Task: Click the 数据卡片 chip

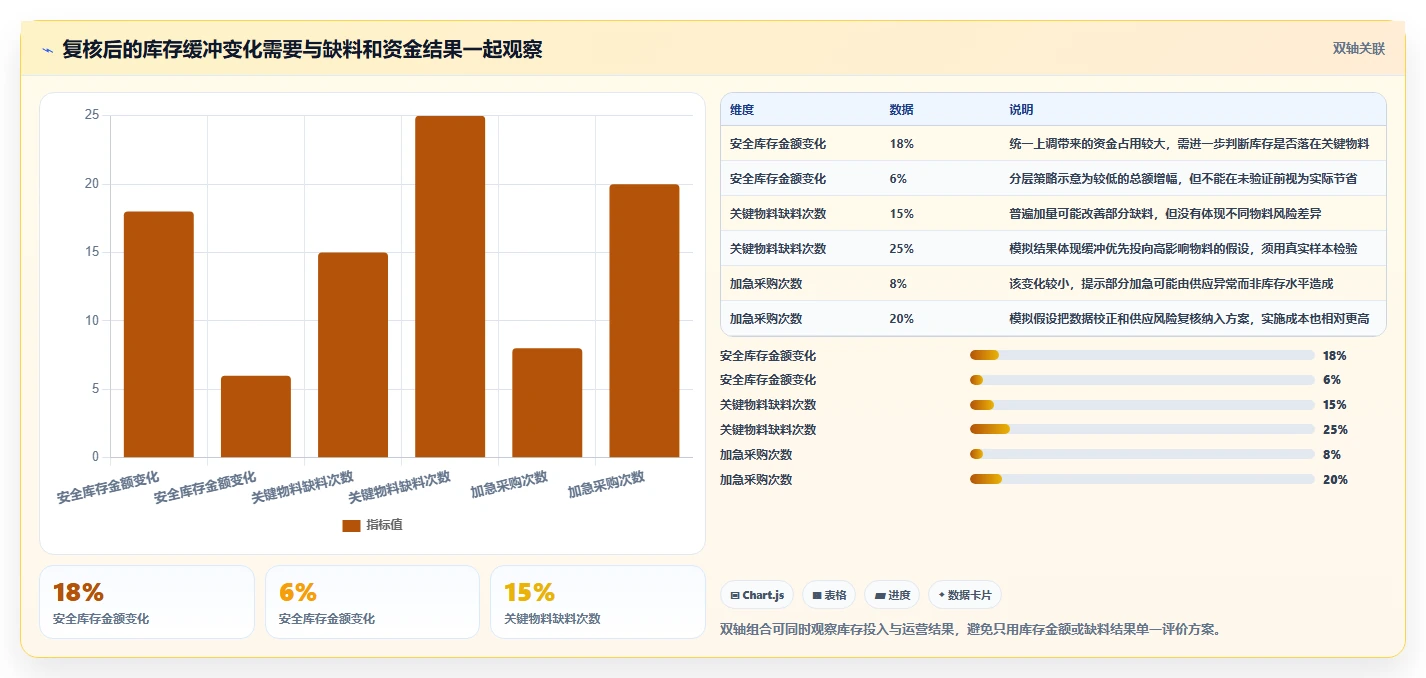Action: coord(965,595)
